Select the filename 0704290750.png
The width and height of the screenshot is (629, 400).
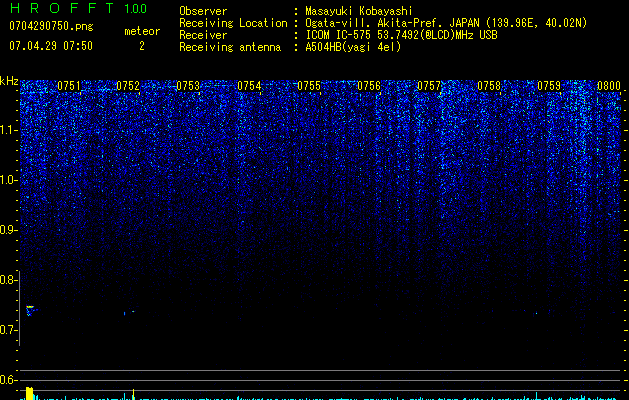tap(51, 26)
